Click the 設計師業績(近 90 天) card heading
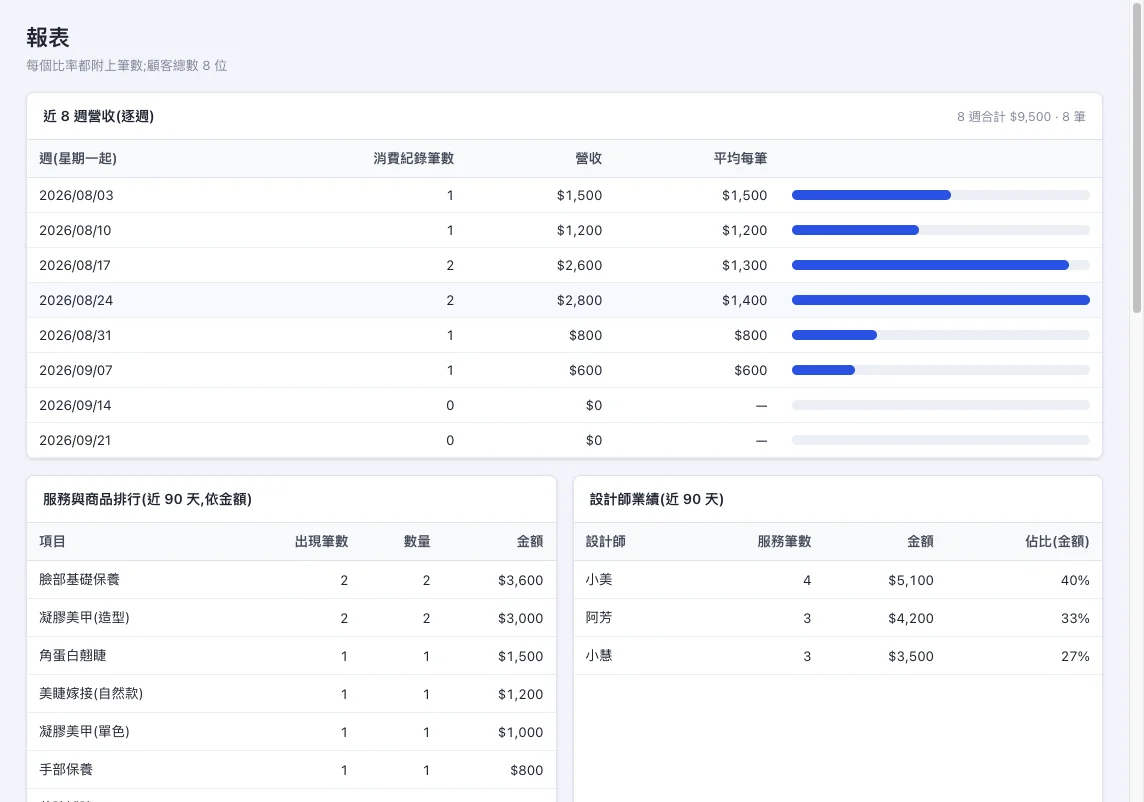Screen dimensions: 1144x802 657,499
